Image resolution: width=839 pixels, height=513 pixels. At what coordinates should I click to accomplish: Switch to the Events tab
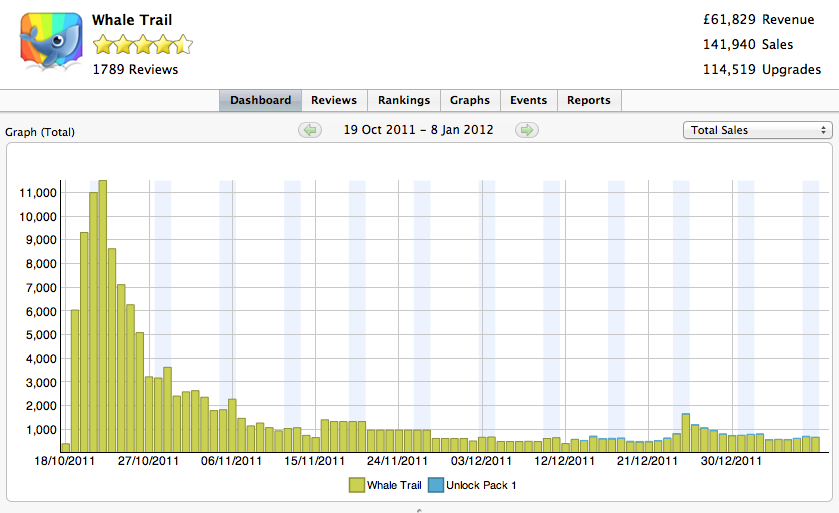pos(529,100)
